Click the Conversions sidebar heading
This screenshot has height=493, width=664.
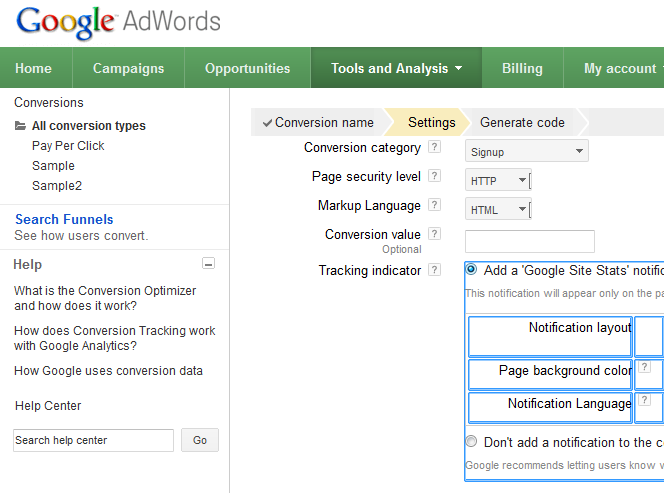pos(49,102)
